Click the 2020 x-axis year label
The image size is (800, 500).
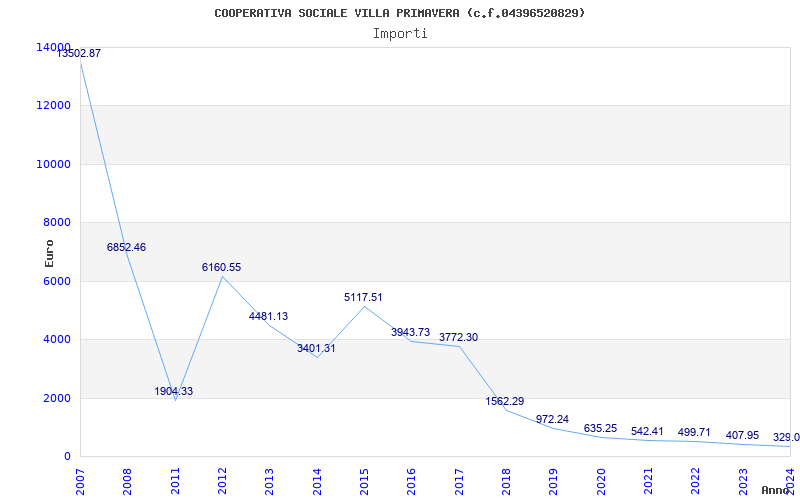[x=601, y=482]
